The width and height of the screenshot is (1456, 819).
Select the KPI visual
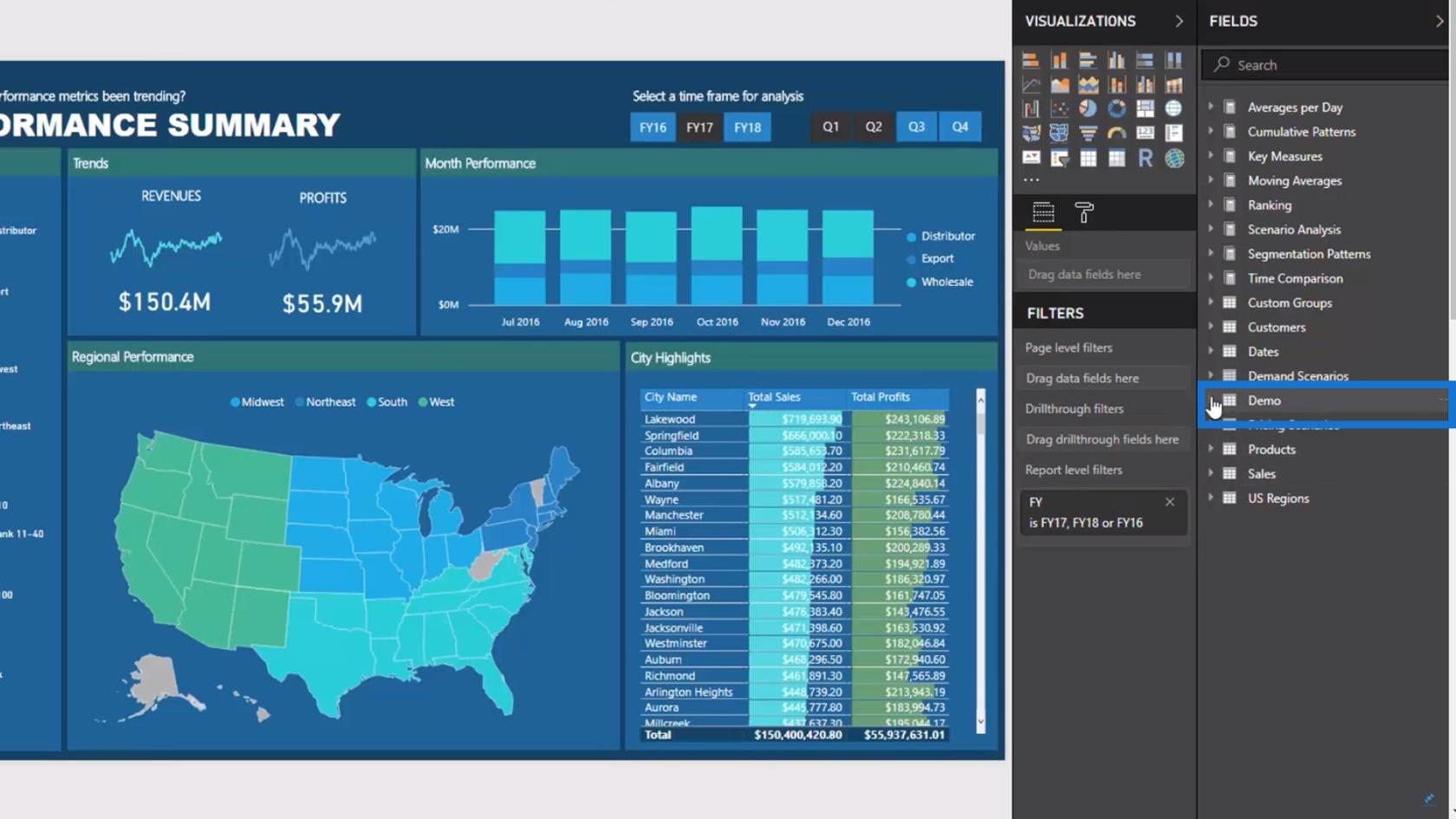pos(1030,158)
